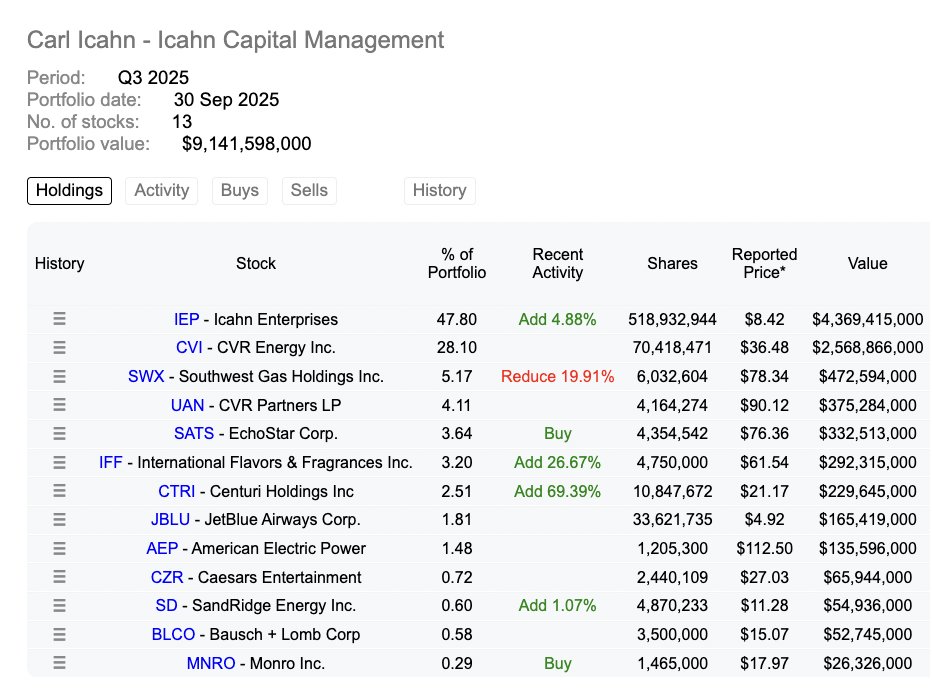Switch to the Sells tab

click(x=309, y=190)
